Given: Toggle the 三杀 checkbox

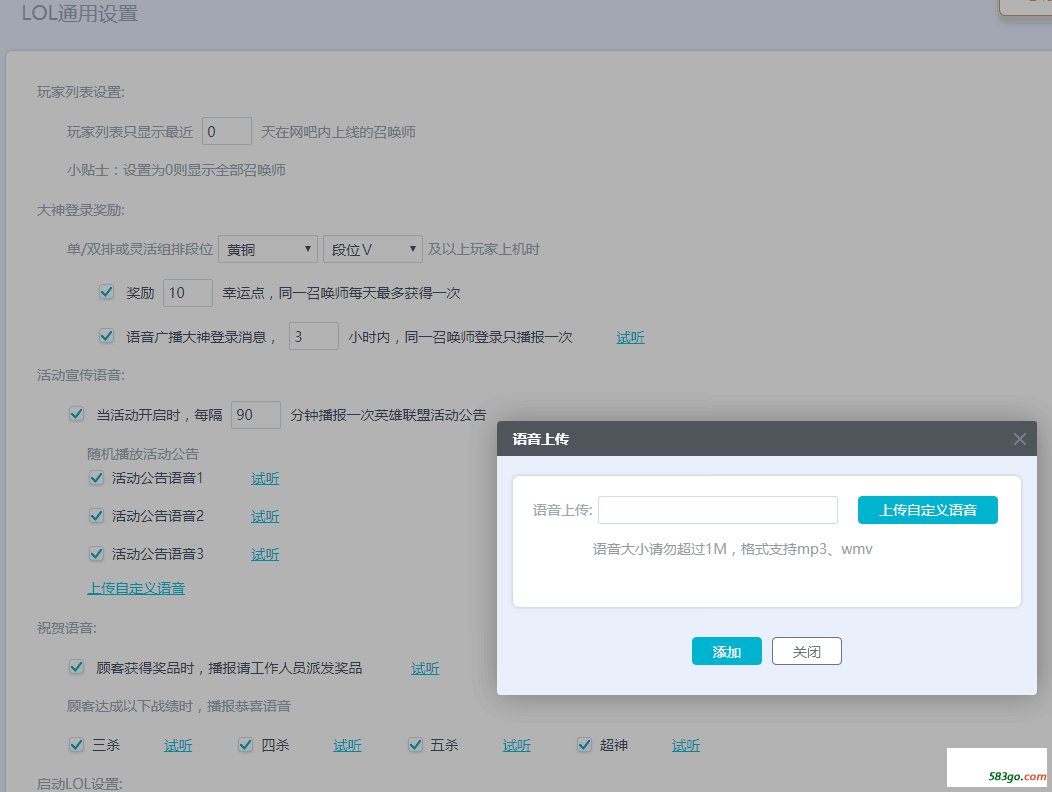Looking at the screenshot, I should pos(76,744).
